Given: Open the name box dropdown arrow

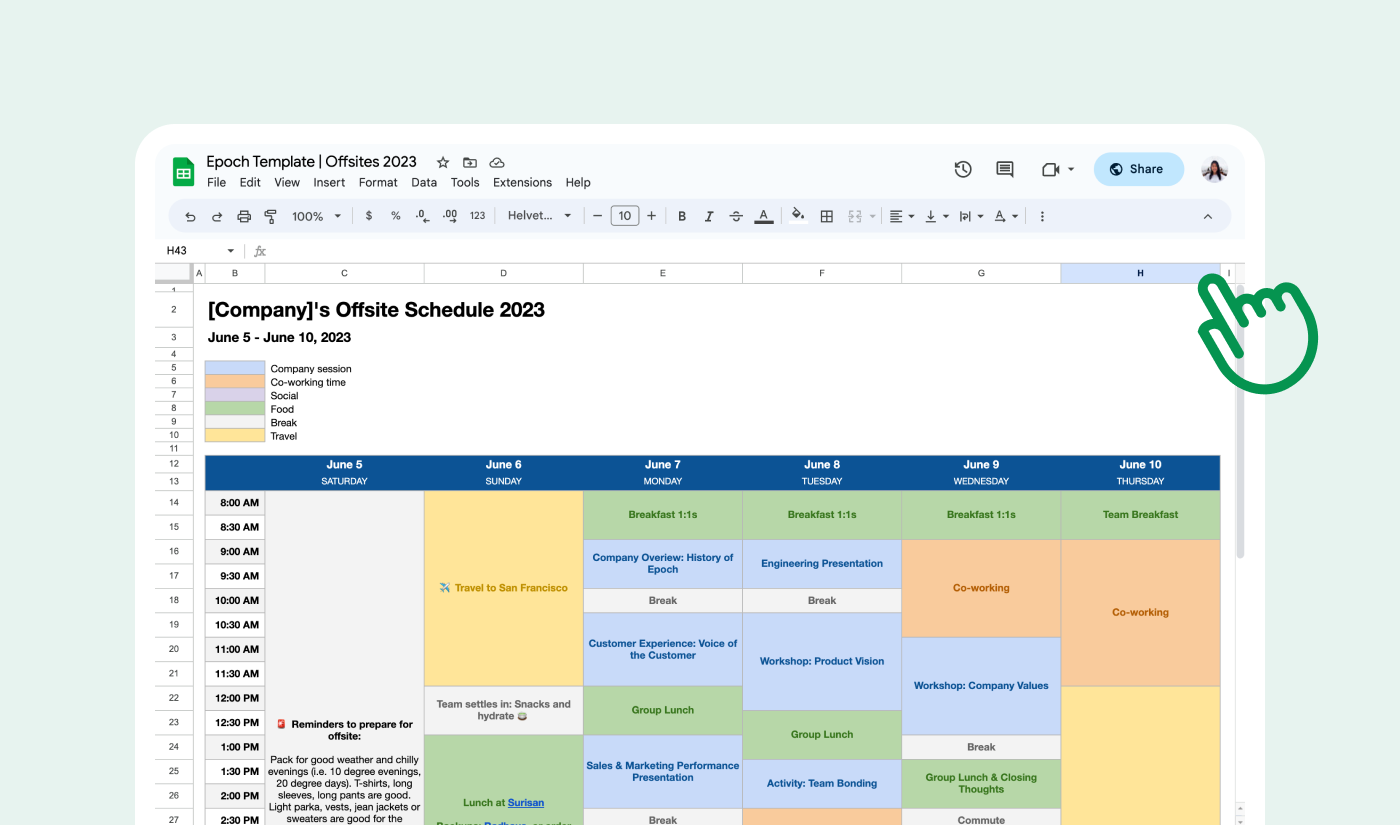Looking at the screenshot, I should (231, 251).
